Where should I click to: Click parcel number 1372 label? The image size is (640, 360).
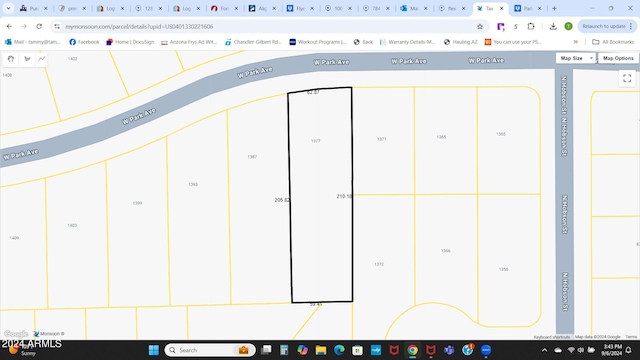(379, 264)
